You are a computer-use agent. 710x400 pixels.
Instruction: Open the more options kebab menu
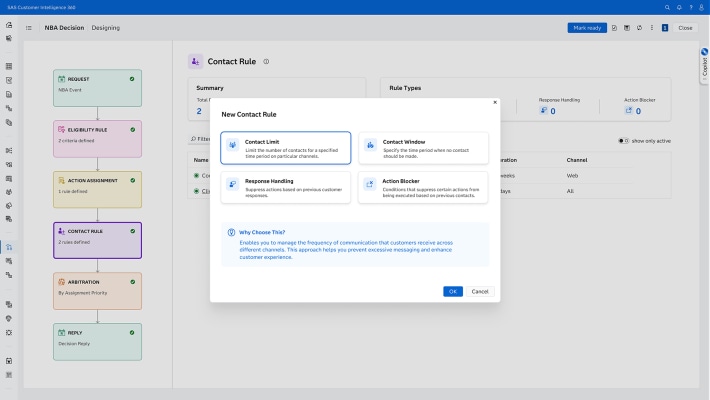click(x=651, y=28)
